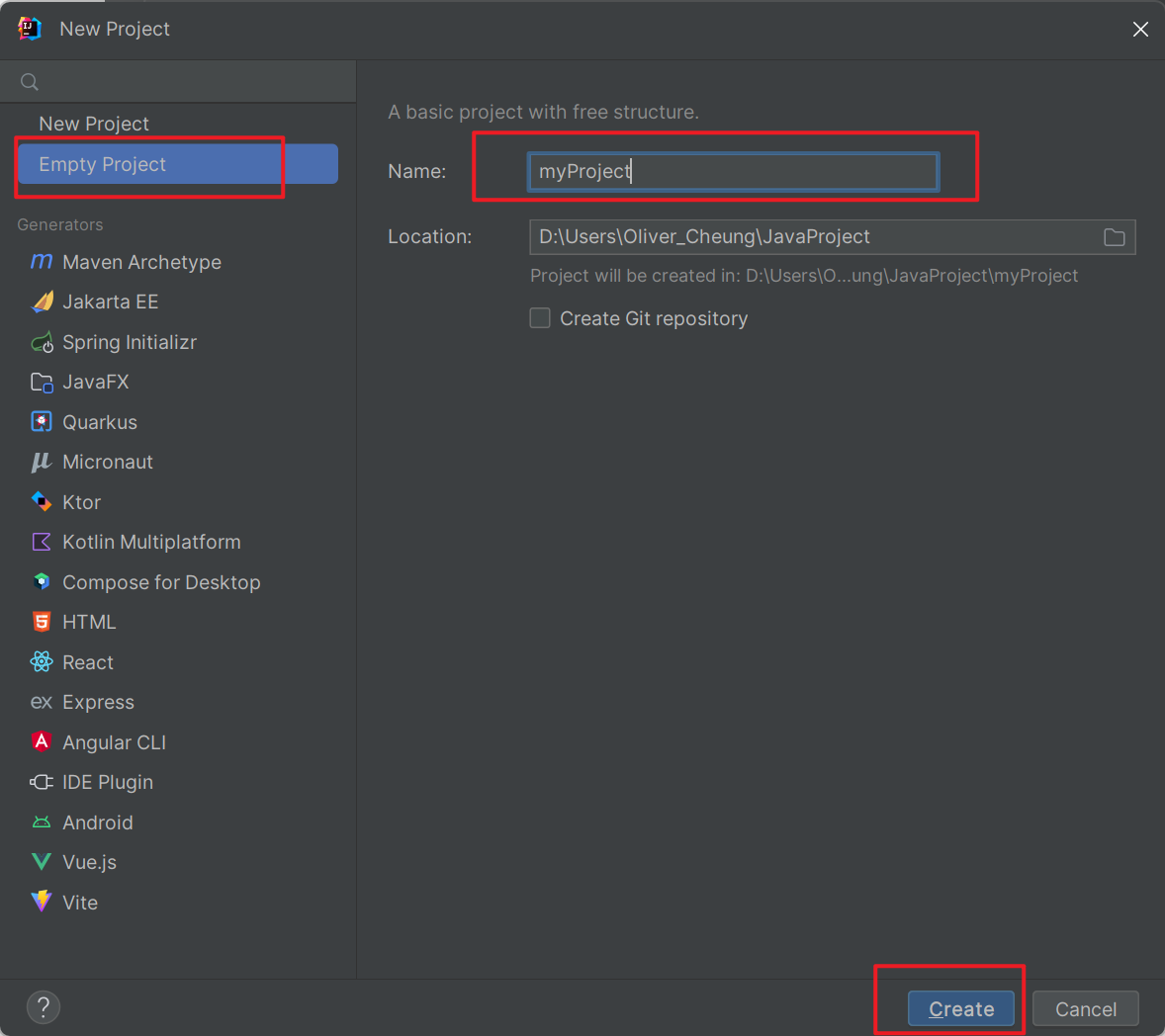
Task: Click the Express ex icon
Action: pos(42,702)
